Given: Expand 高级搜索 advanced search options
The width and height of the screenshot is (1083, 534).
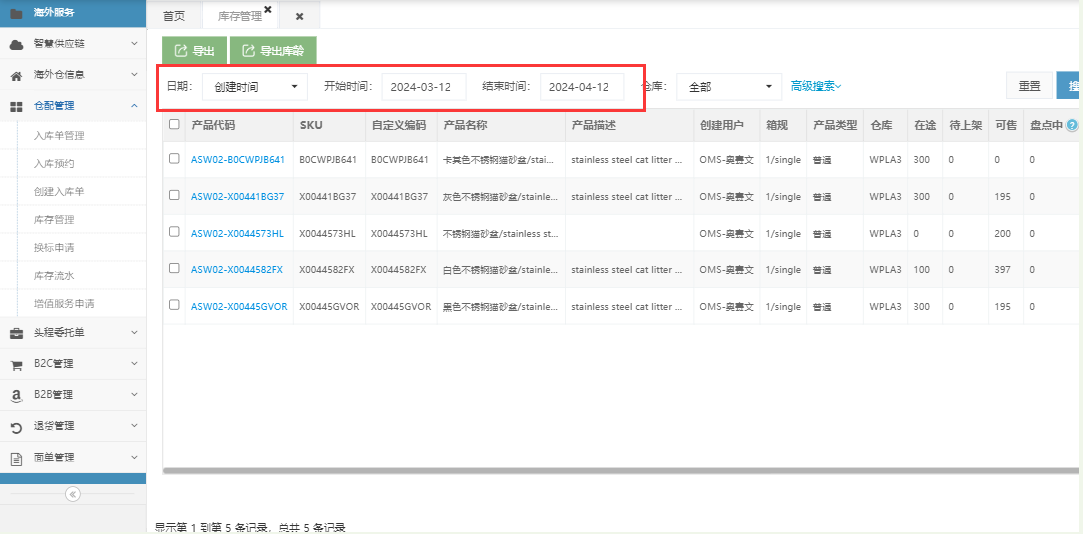Looking at the screenshot, I should 816,86.
